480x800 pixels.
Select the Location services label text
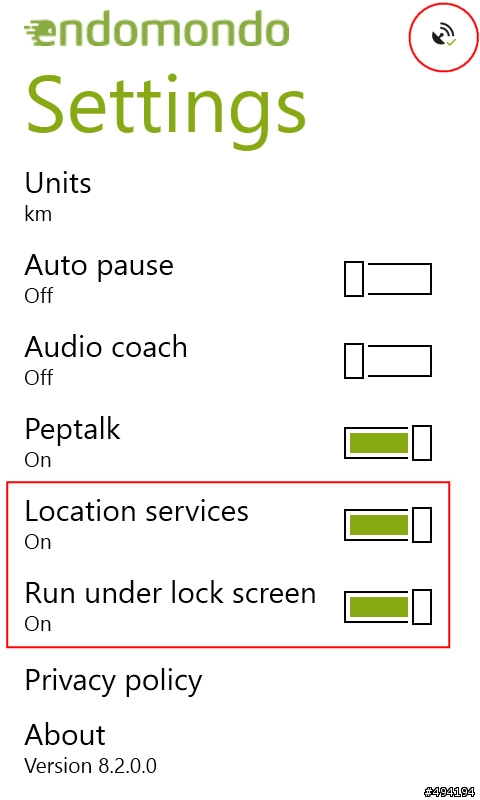137,511
